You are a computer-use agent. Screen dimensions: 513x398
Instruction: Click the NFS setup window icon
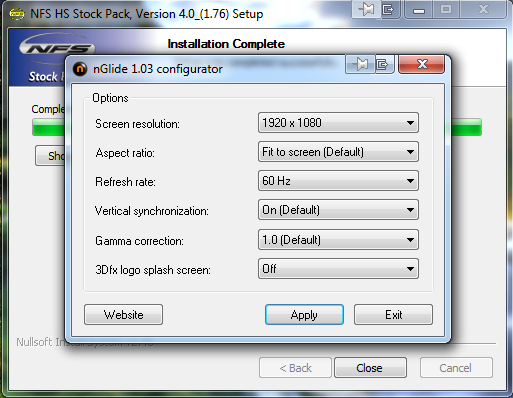point(17,14)
